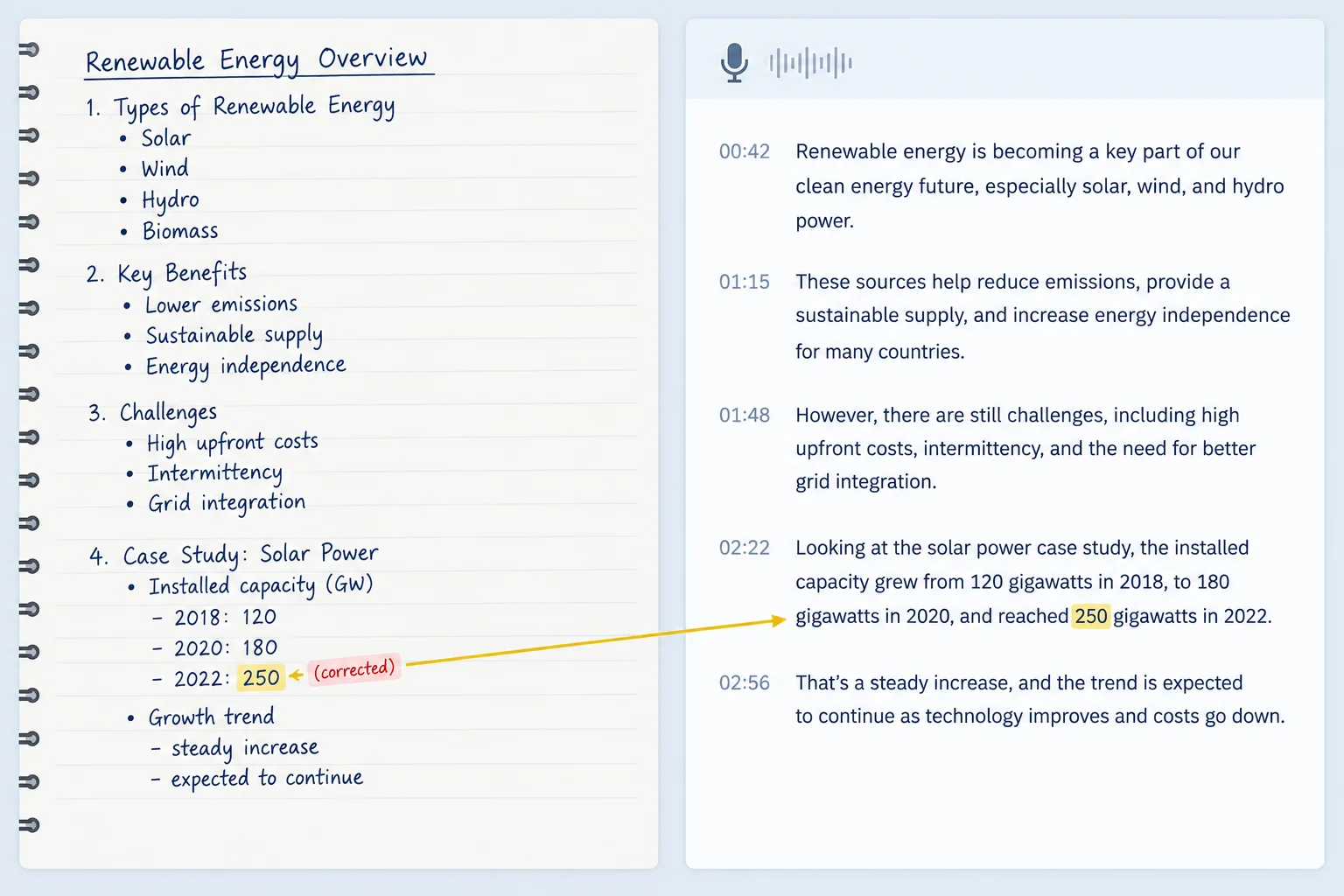Click transcript paragraph starting "However, there are still"
This screenshot has width=1344, height=896.
[1025, 448]
